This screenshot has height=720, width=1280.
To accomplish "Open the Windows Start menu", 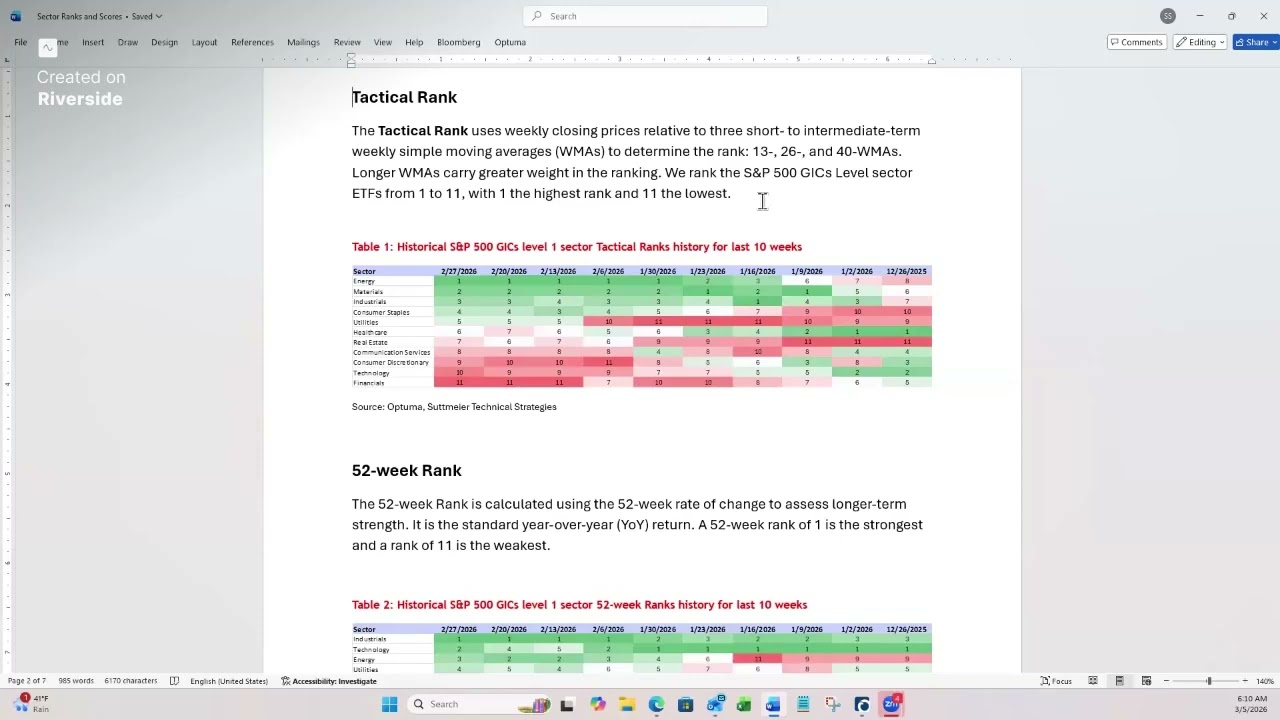I will [x=389, y=704].
